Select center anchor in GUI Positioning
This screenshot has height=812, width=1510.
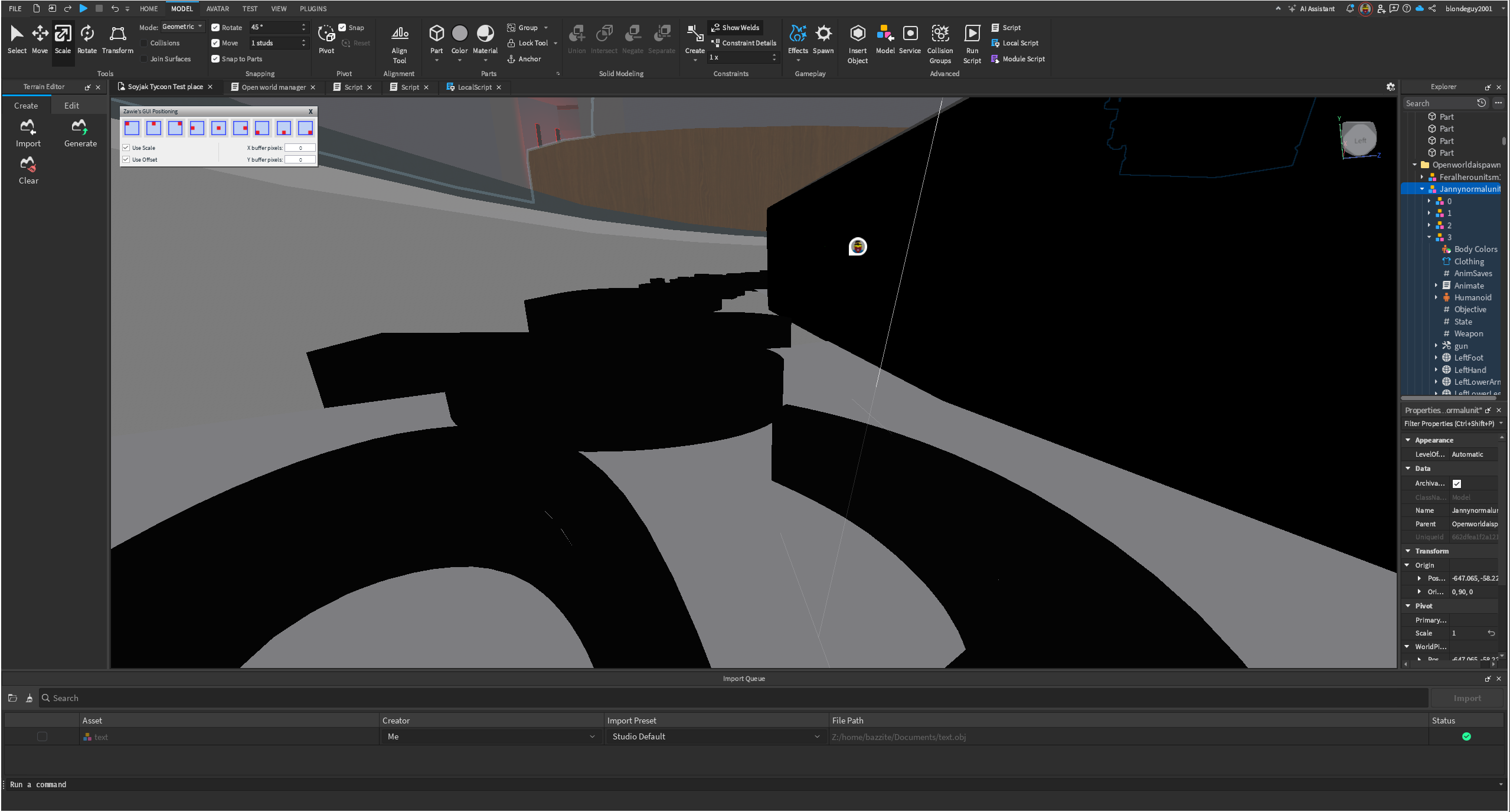pos(218,128)
